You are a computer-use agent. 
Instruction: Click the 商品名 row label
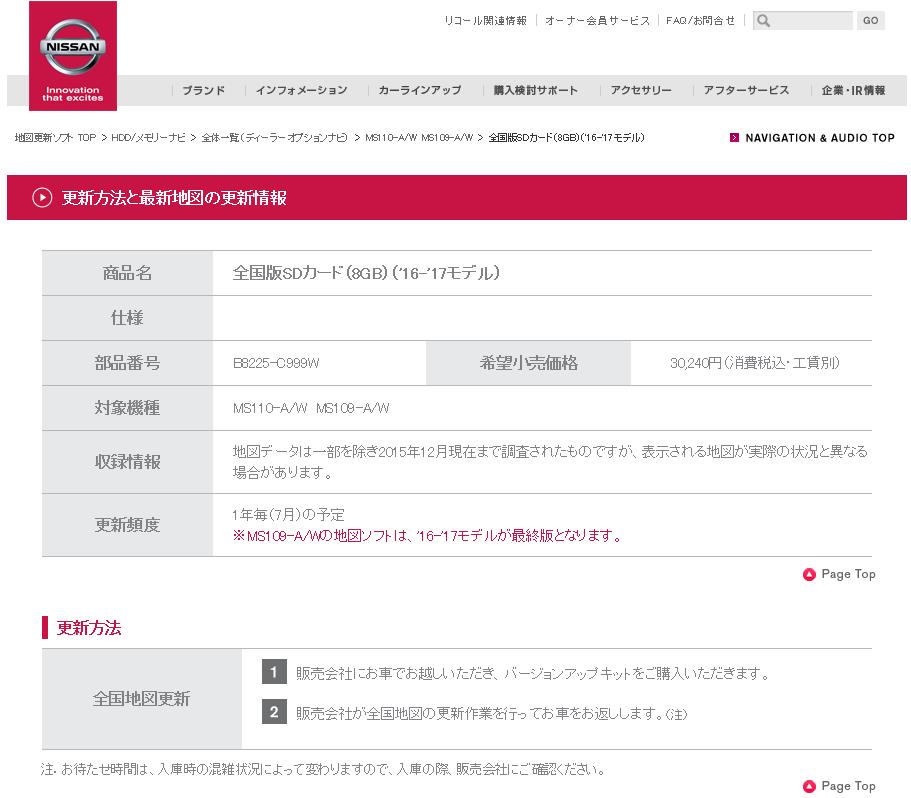coord(127,273)
